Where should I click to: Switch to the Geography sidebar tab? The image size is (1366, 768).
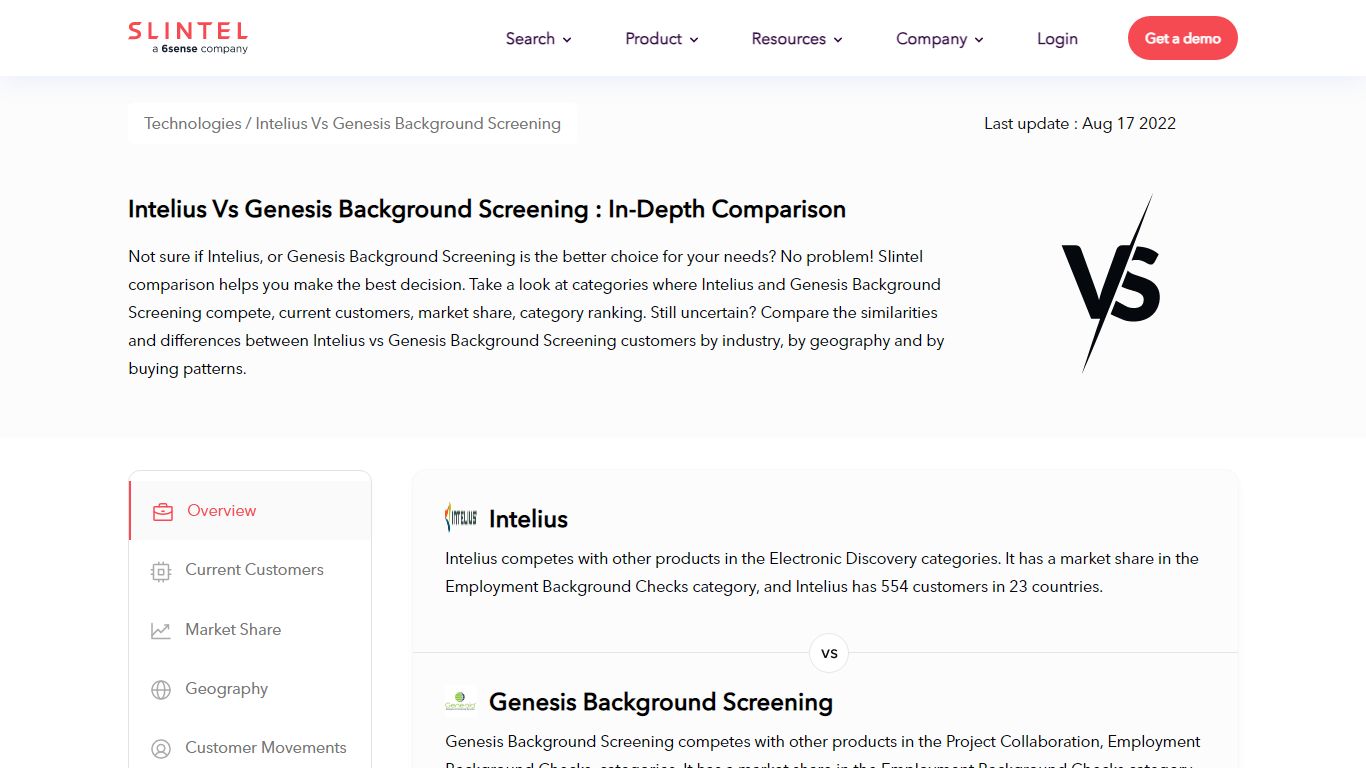pyautogui.click(x=250, y=689)
